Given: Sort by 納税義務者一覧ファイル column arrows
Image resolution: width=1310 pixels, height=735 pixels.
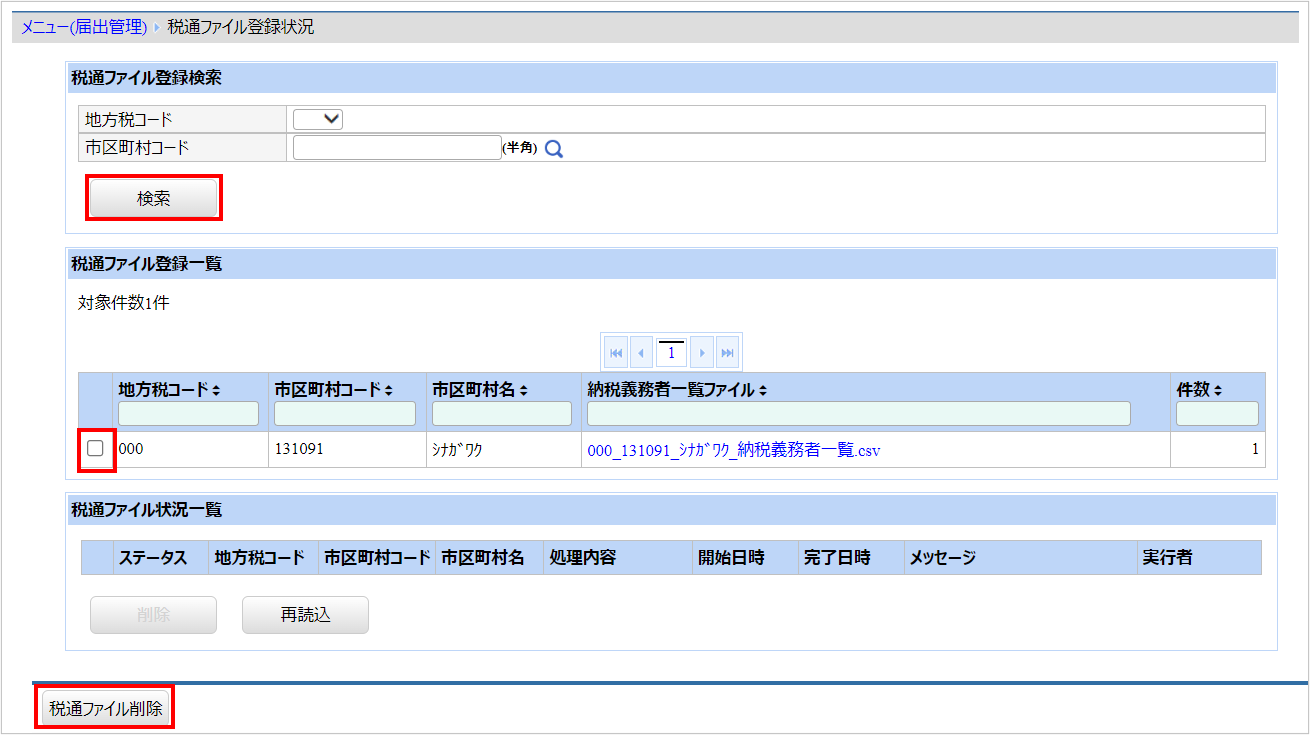Looking at the screenshot, I should click(x=763, y=390).
